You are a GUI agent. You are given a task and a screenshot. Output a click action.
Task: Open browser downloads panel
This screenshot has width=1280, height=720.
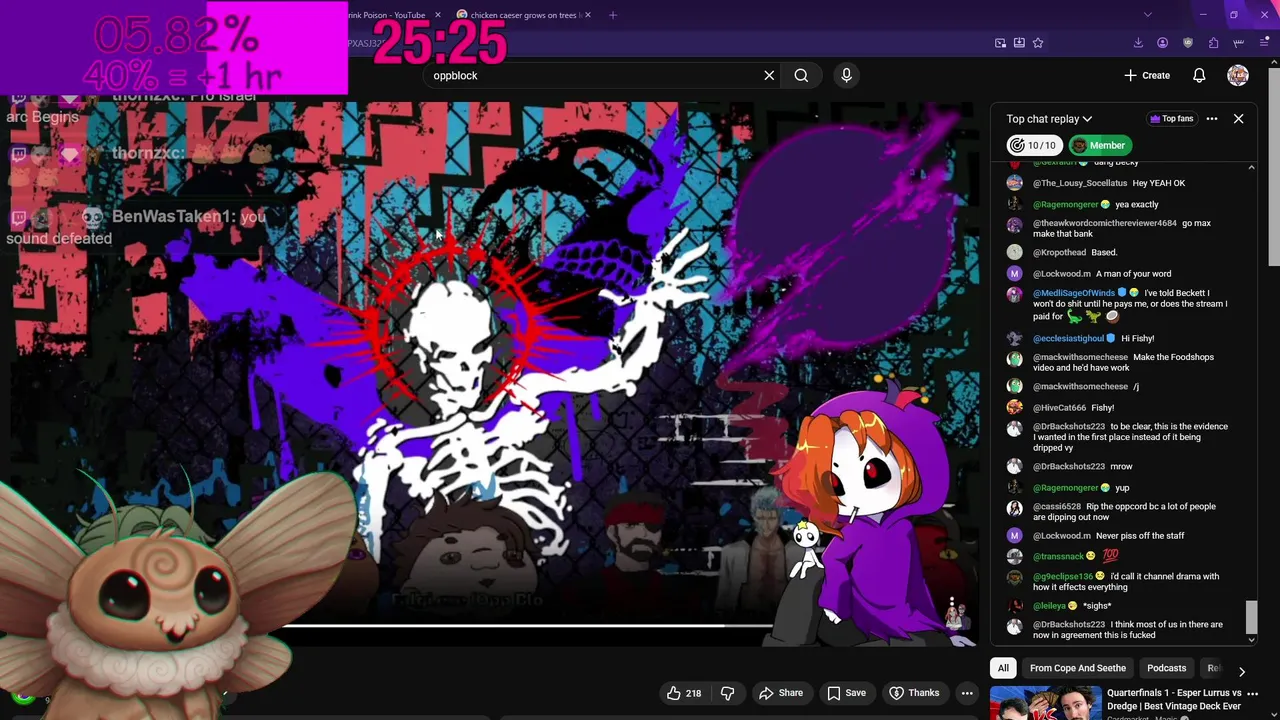[x=1138, y=43]
